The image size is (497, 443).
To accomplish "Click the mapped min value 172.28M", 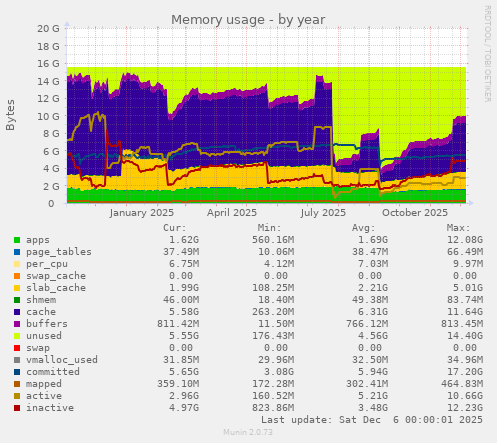I will click(x=273, y=384).
